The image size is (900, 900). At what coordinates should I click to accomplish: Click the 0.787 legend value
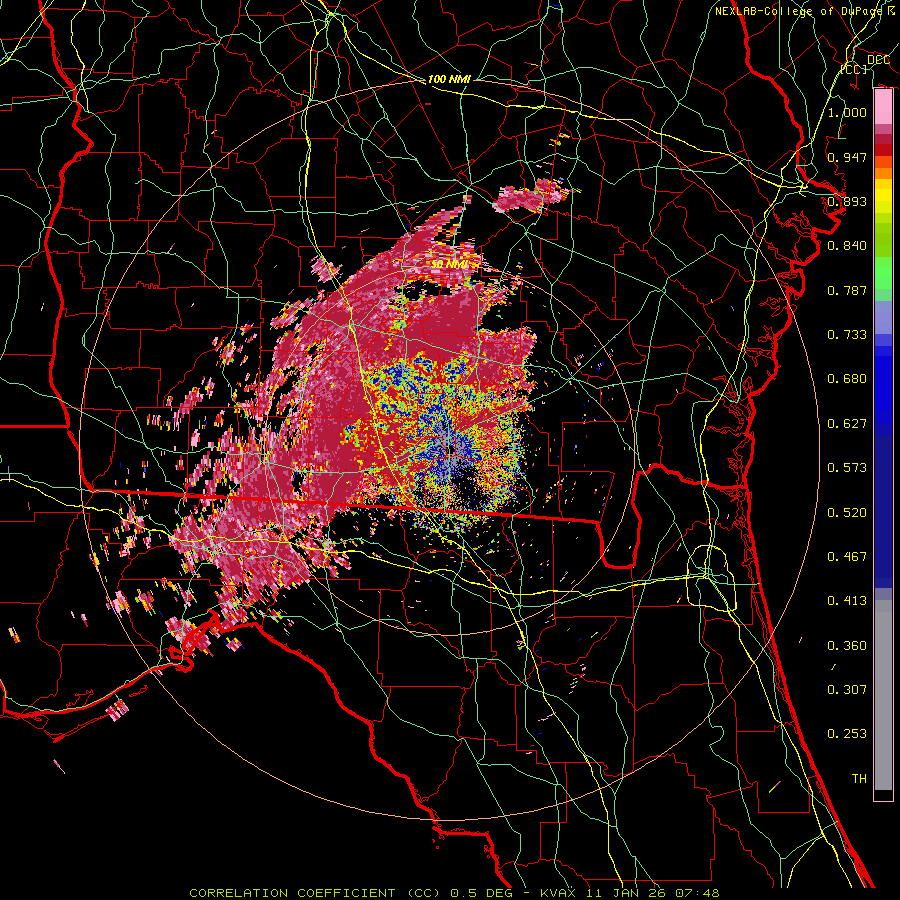click(x=847, y=290)
